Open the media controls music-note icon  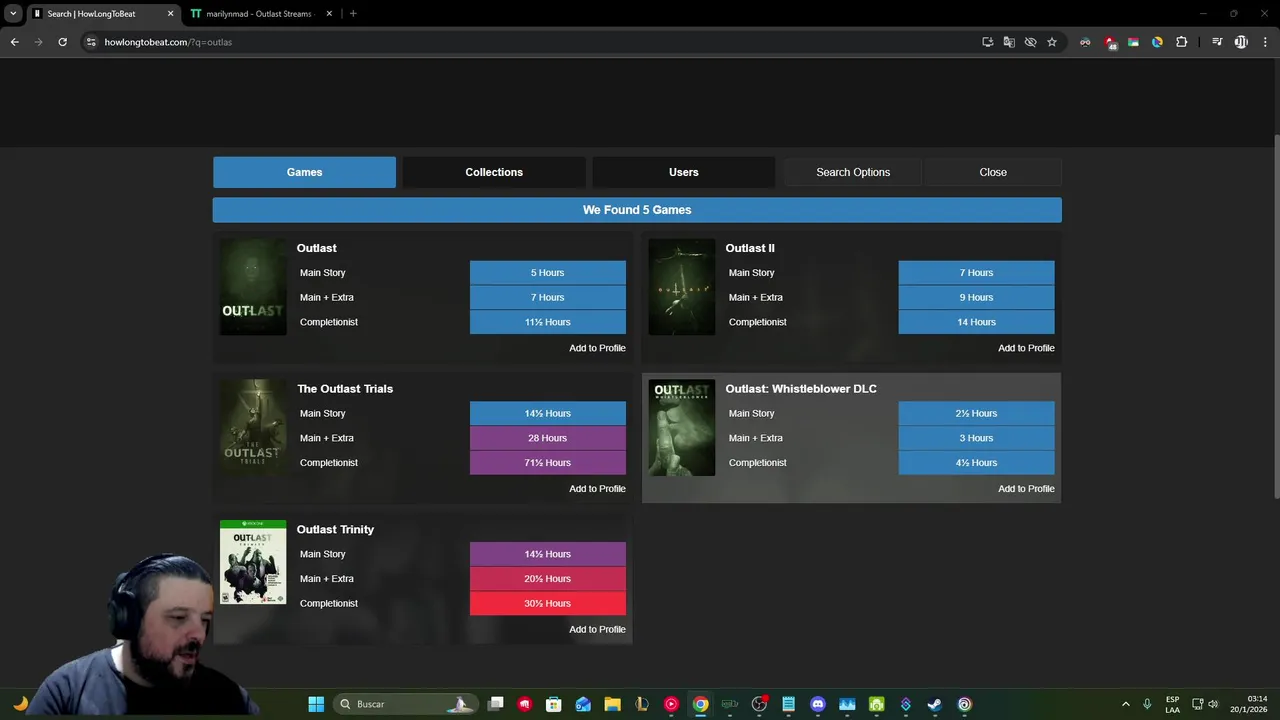(1217, 42)
